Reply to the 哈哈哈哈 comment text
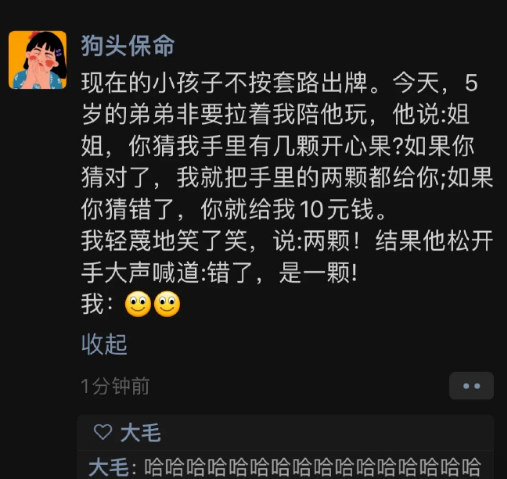Viewport: 507px width, 479px height. (313, 467)
